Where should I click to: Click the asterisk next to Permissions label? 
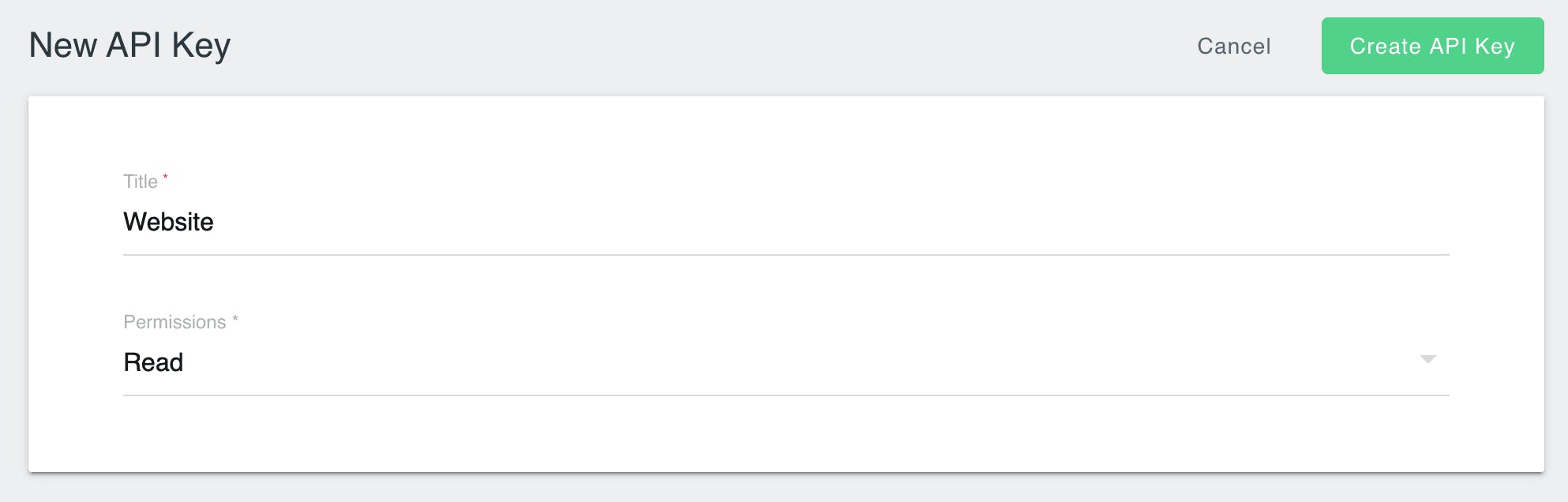[234, 319]
